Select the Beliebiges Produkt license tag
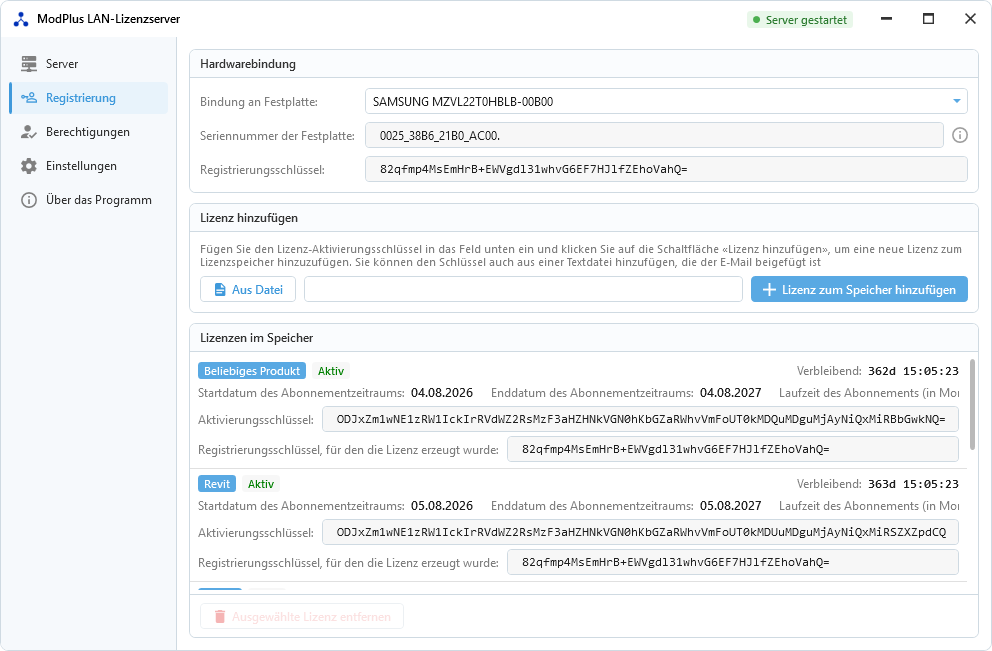Image resolution: width=992 pixels, height=651 pixels. pyautogui.click(x=252, y=371)
